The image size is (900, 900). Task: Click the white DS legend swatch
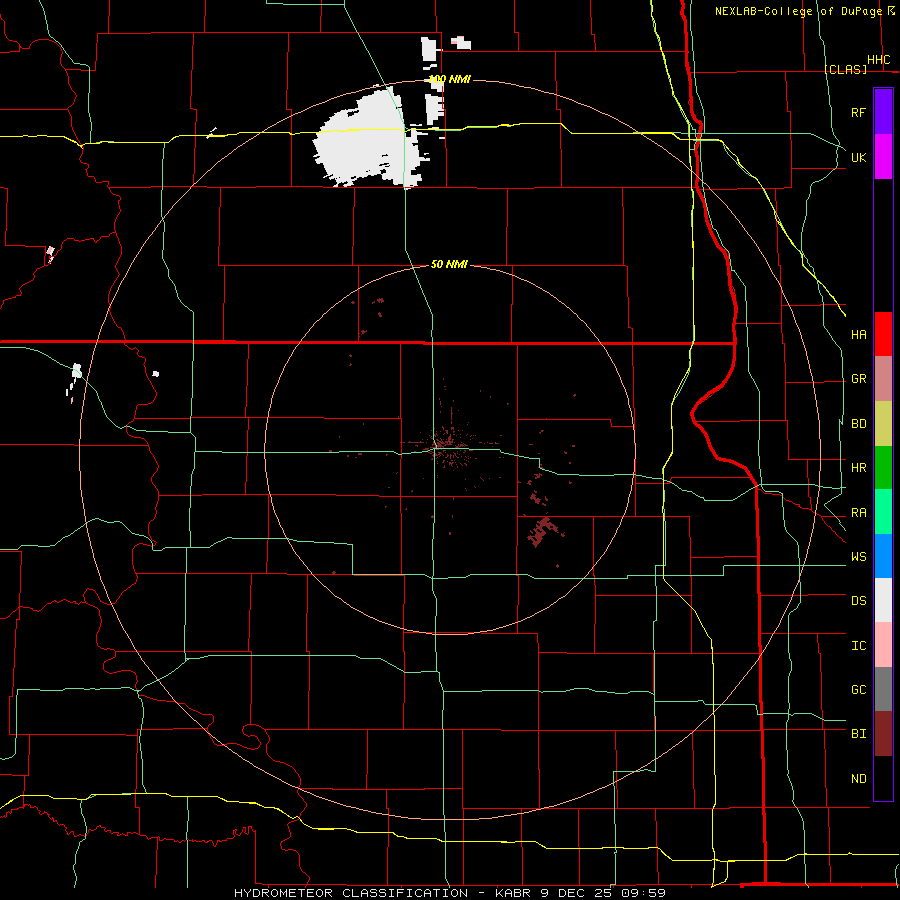(883, 600)
